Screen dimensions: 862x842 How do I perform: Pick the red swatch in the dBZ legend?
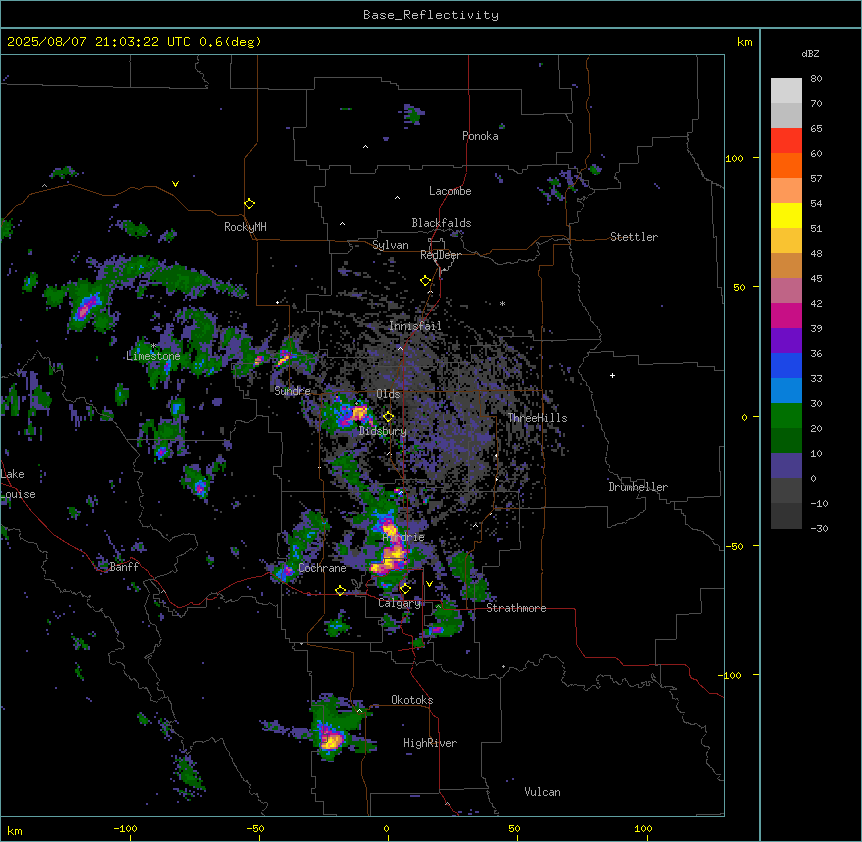coord(786,141)
